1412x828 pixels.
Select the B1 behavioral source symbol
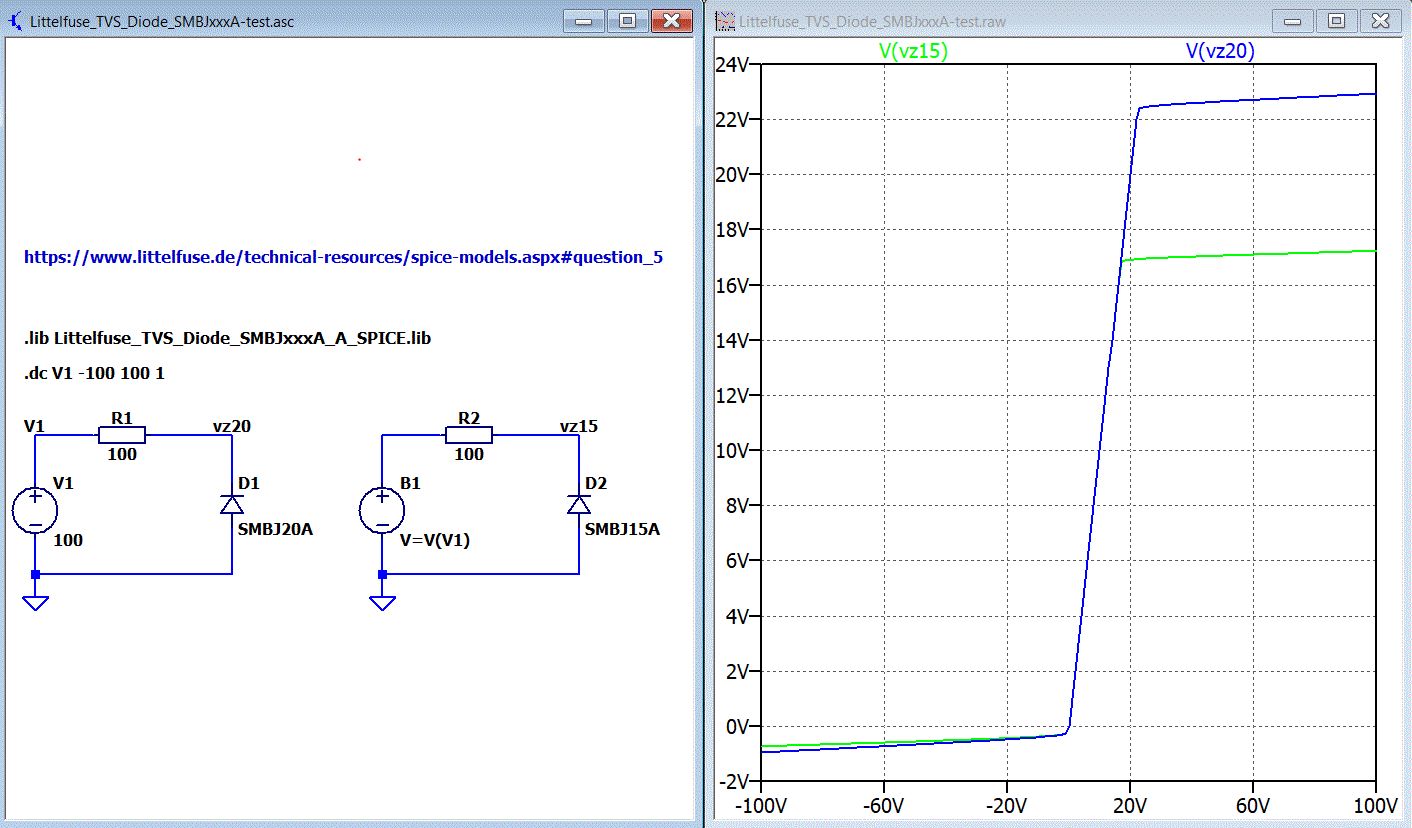point(381,511)
